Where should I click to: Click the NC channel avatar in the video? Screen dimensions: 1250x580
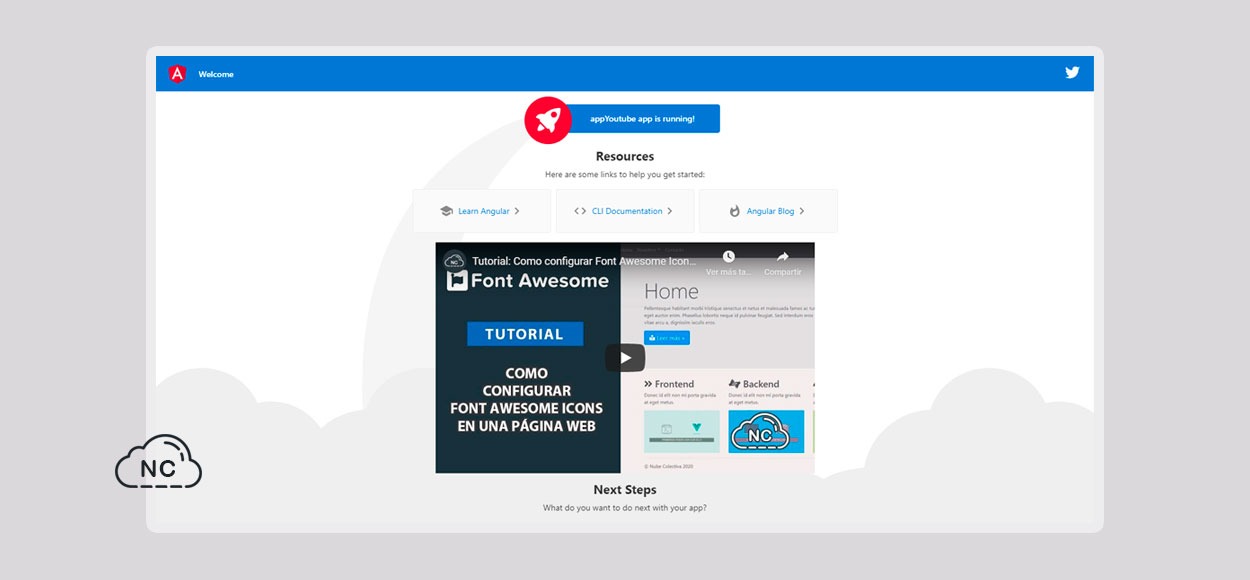(x=455, y=261)
